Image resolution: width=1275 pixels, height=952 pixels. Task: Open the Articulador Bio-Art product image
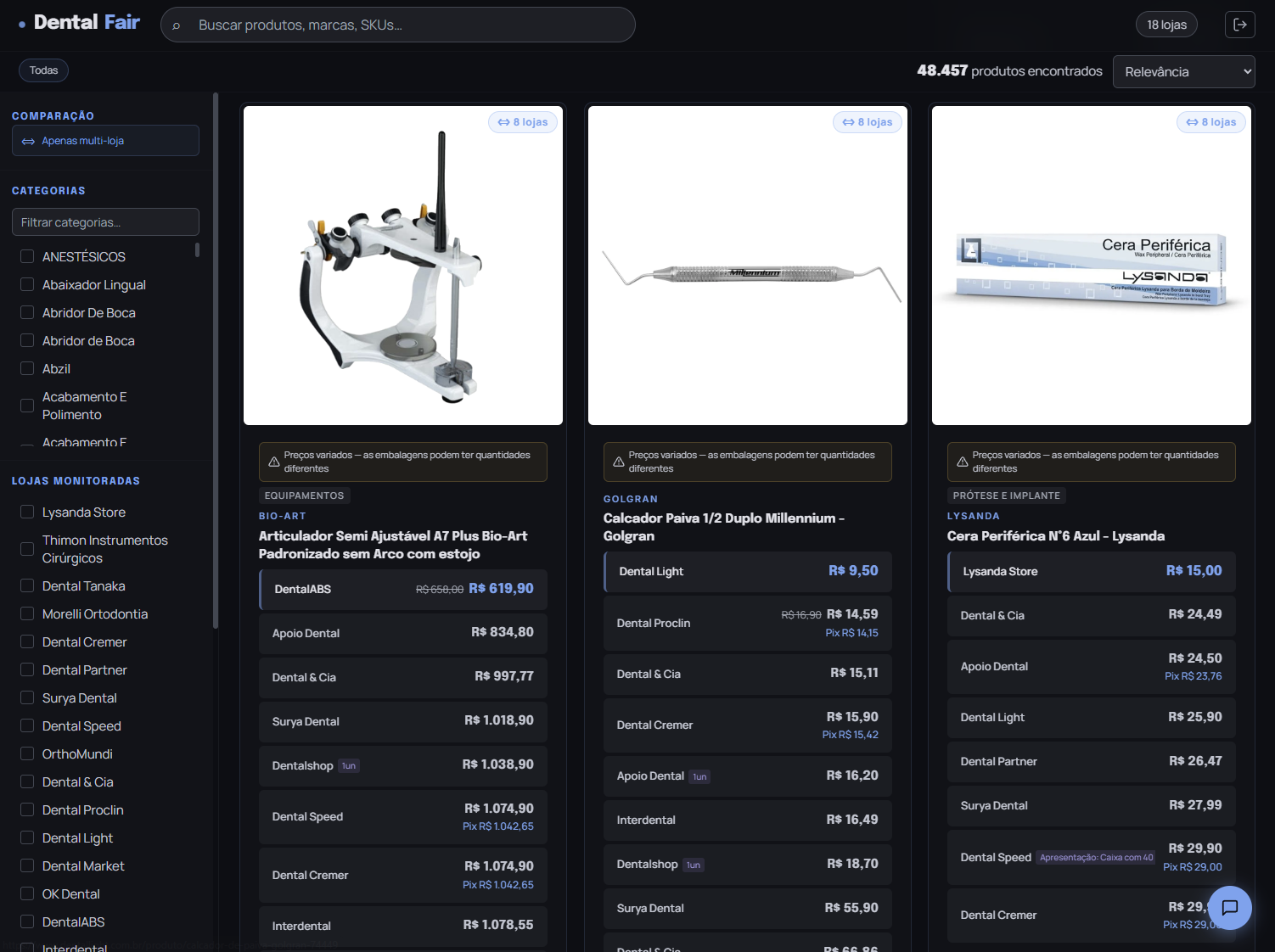coord(403,266)
